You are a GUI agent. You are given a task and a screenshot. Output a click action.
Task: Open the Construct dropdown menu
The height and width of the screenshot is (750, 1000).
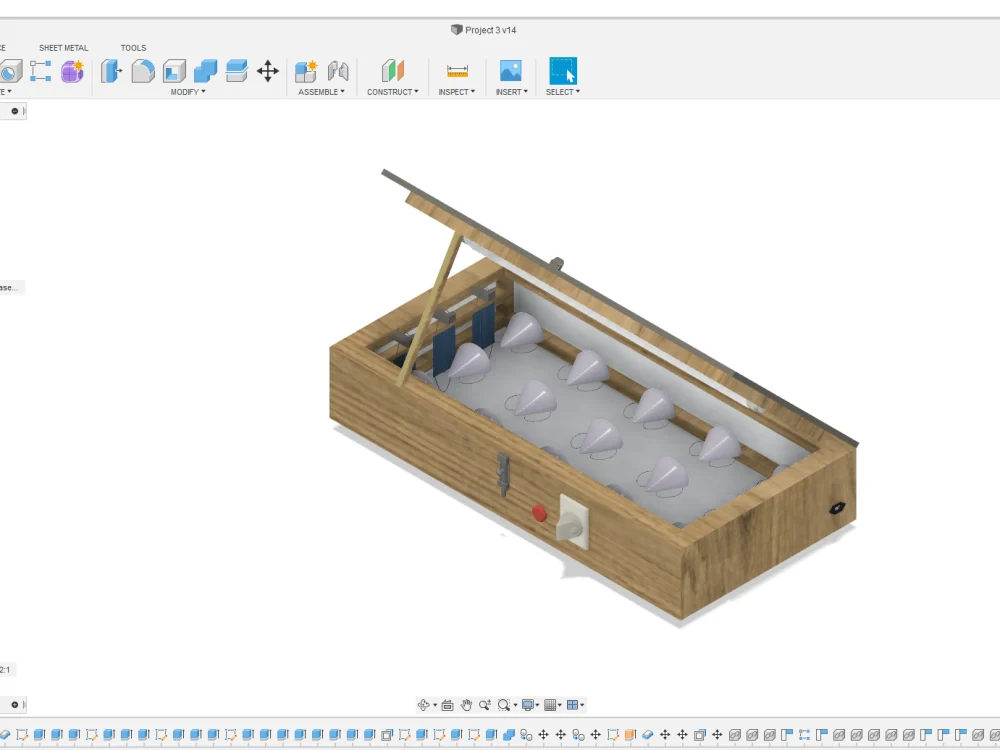pos(392,91)
